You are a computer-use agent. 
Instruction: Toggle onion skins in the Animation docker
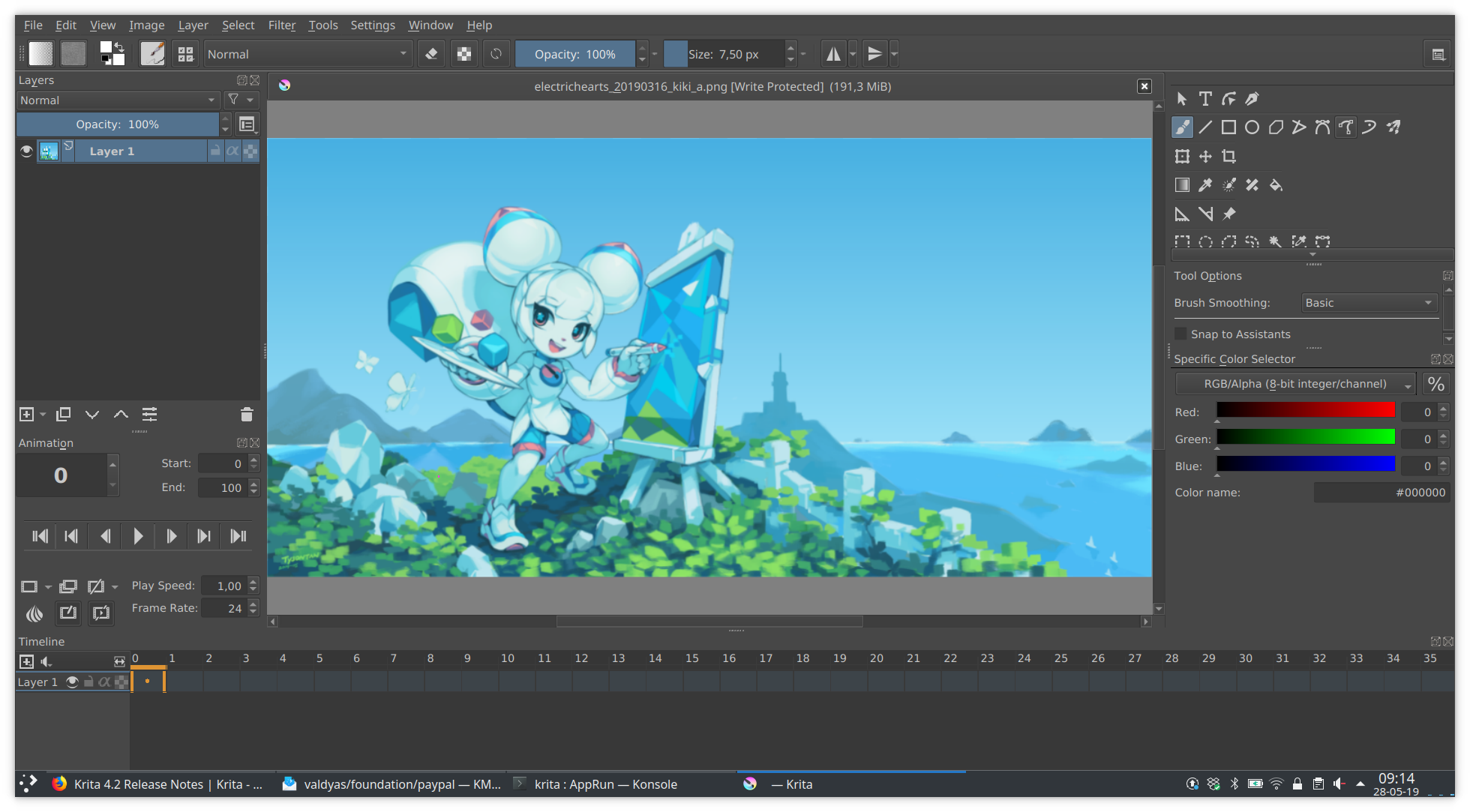click(34, 613)
